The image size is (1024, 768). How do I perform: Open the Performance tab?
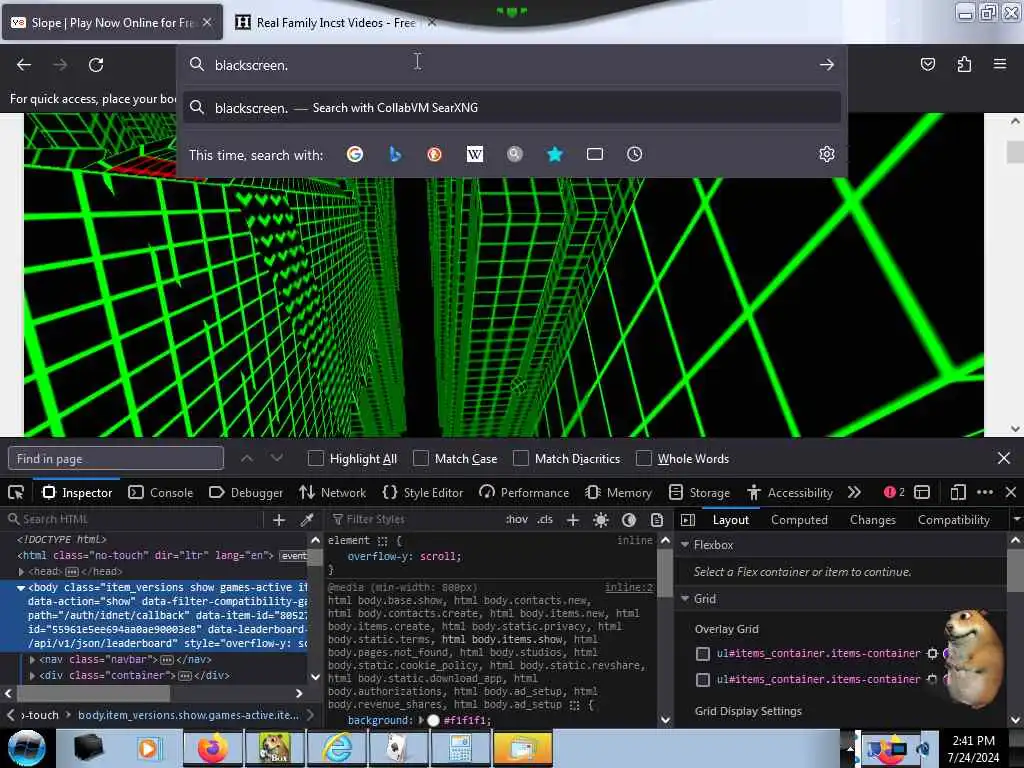click(524, 492)
